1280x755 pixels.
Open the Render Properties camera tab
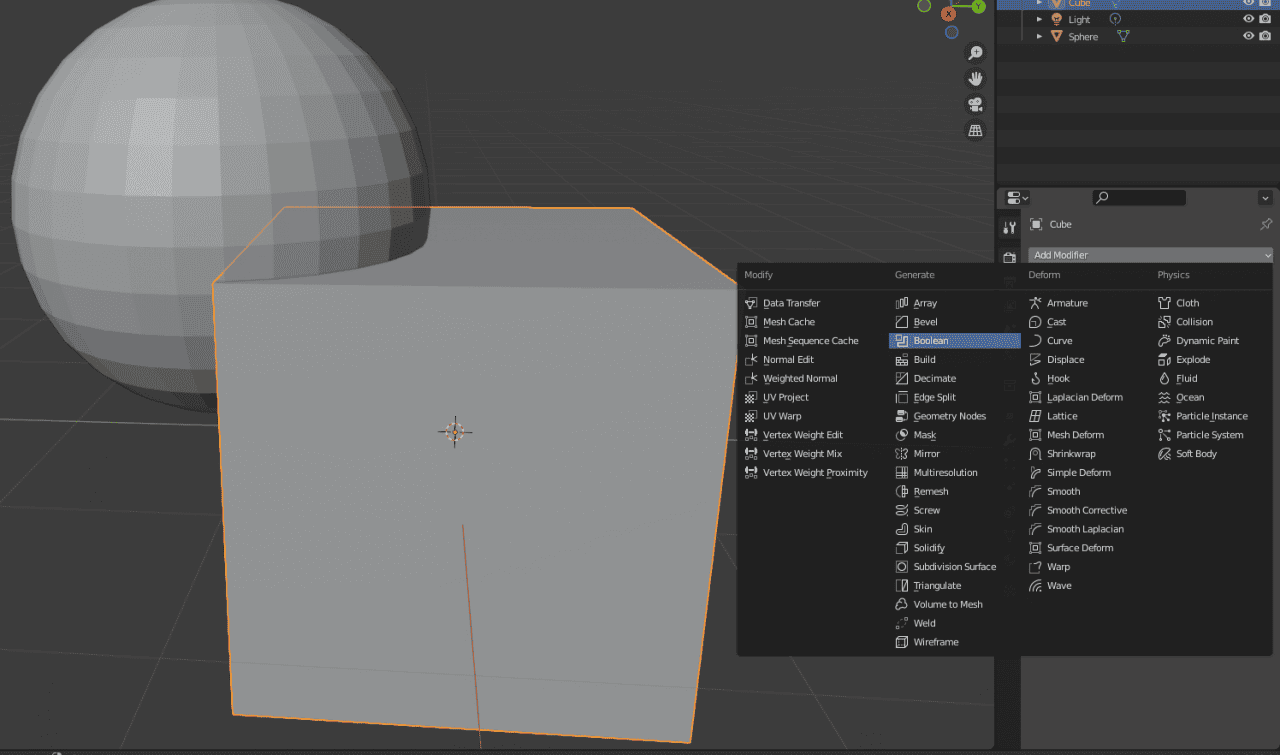pos(1008,256)
